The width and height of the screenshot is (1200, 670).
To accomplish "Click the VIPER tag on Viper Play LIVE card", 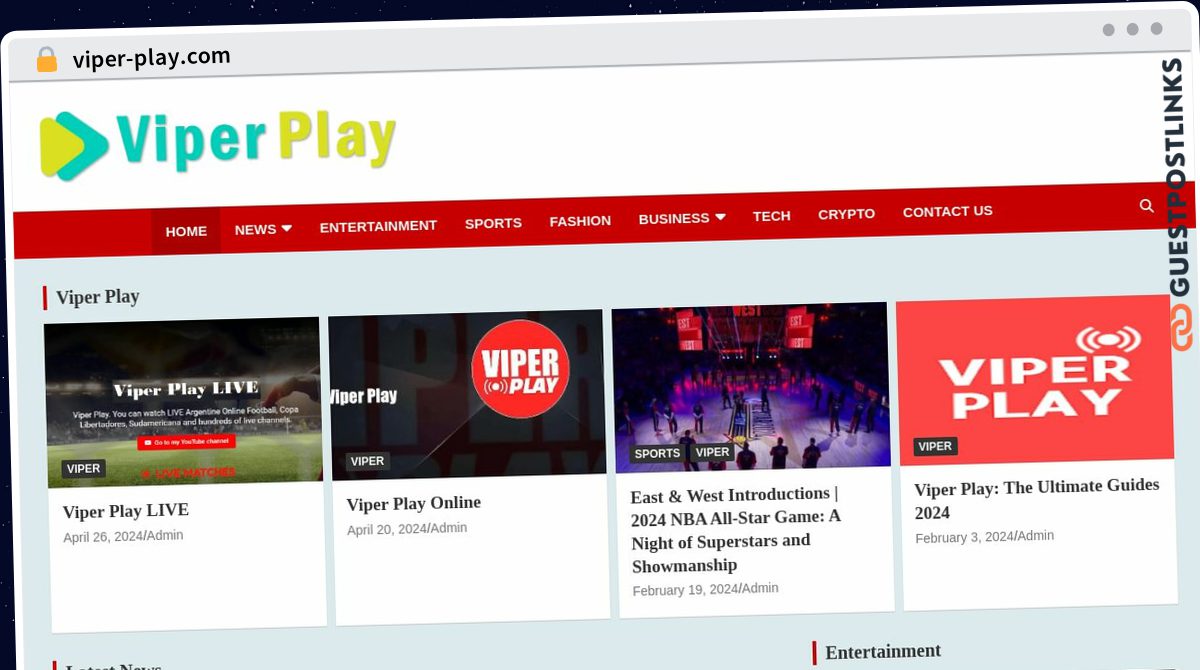I will (84, 469).
